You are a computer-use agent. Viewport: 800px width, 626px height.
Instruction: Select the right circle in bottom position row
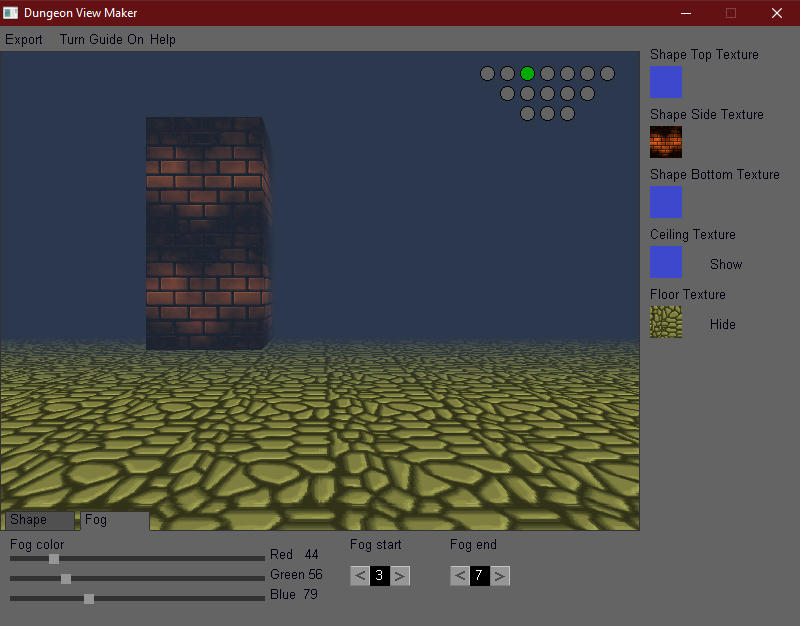(x=567, y=113)
